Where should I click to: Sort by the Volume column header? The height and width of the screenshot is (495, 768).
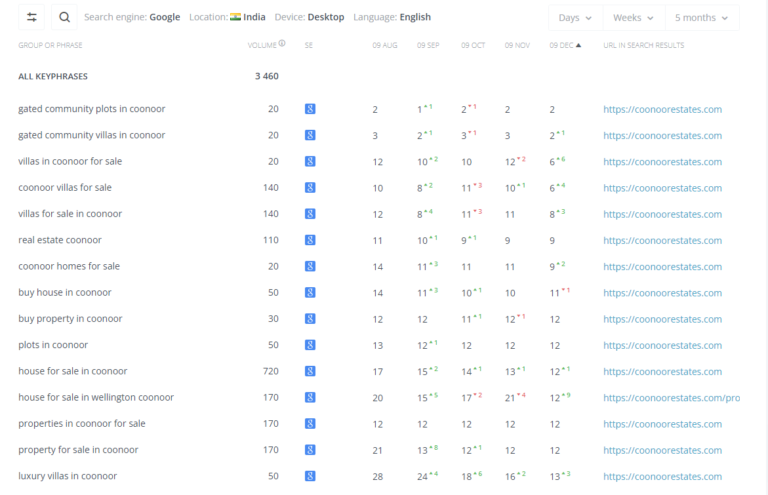click(x=262, y=45)
